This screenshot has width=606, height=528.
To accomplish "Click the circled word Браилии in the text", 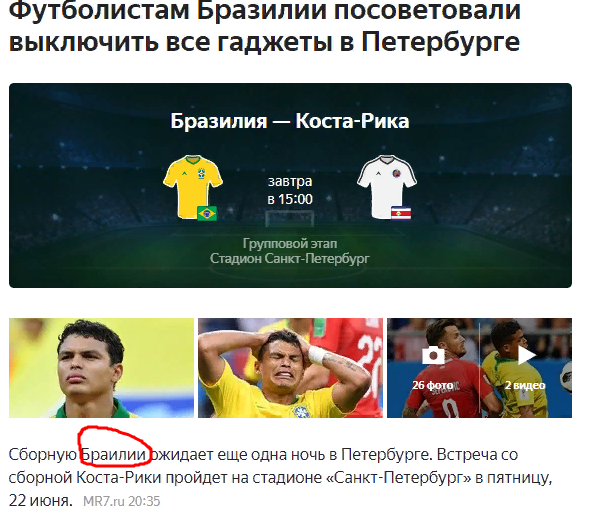I will [114, 455].
